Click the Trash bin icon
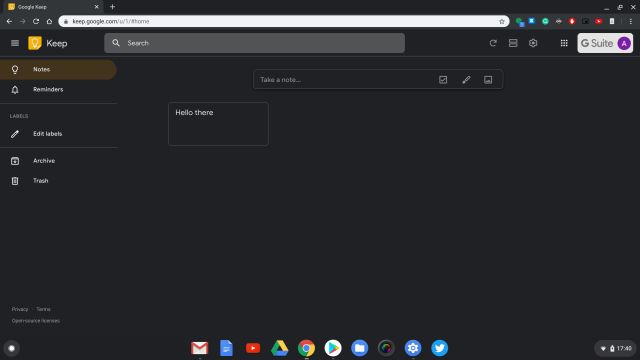 (15, 181)
